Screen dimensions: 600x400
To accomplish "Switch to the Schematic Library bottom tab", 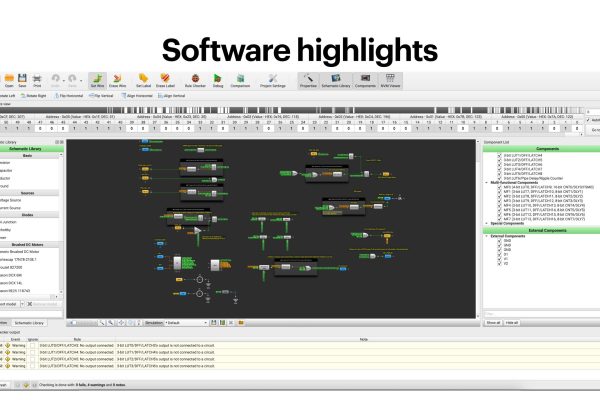I will [x=29, y=323].
